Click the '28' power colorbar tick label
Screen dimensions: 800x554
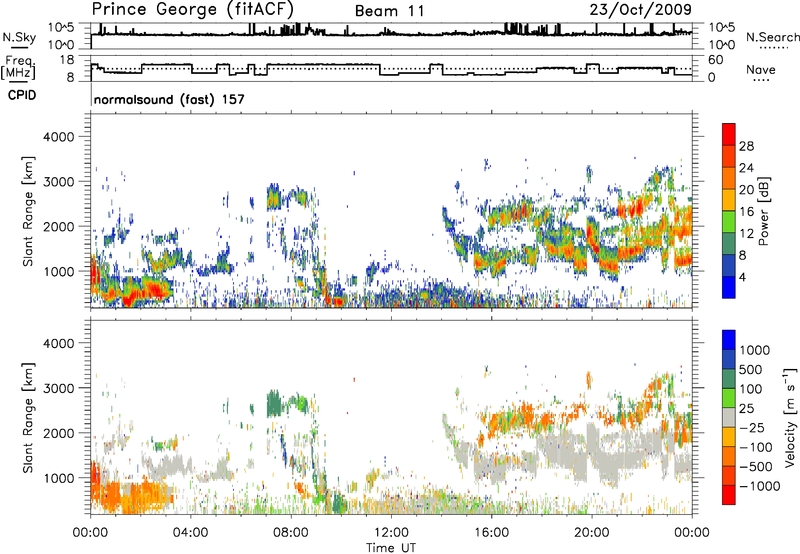(746, 146)
